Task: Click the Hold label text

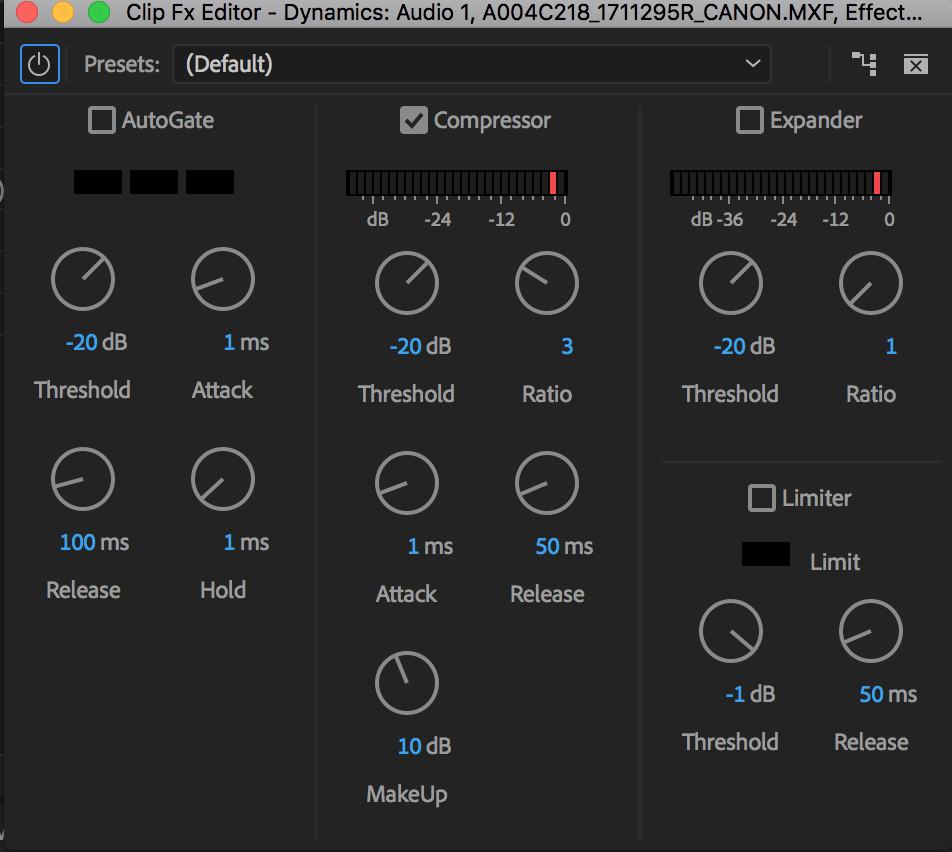Action: [223, 590]
